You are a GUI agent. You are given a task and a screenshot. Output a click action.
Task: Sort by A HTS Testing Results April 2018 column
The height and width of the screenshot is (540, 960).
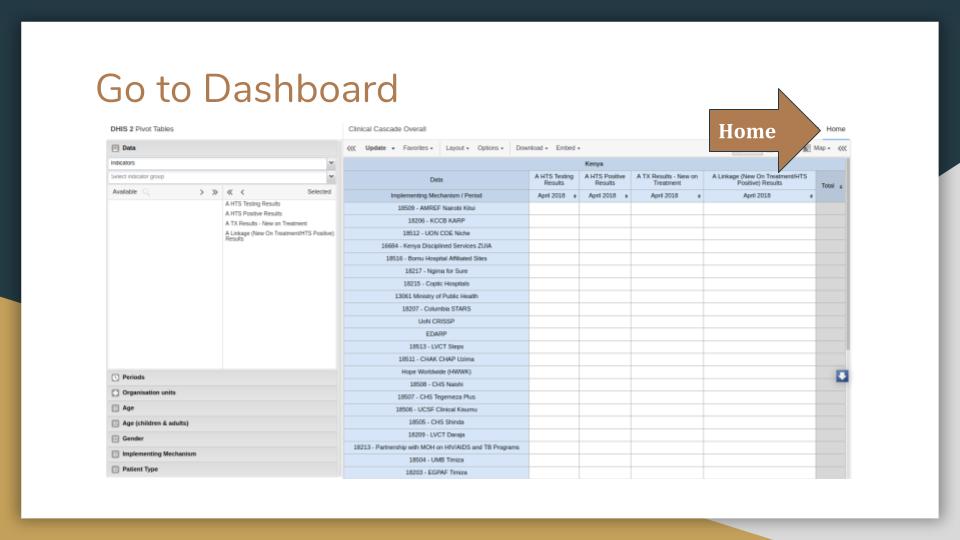pos(574,197)
